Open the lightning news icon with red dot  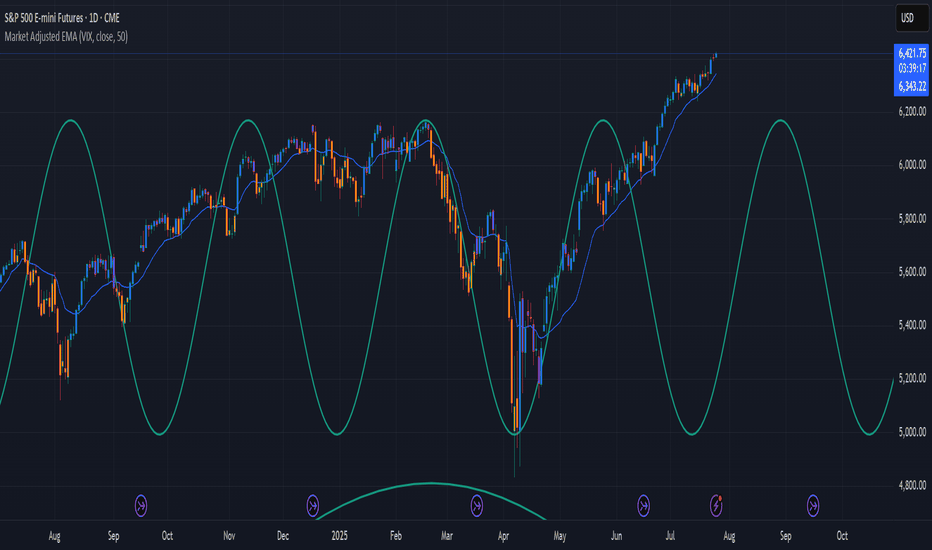pos(716,506)
